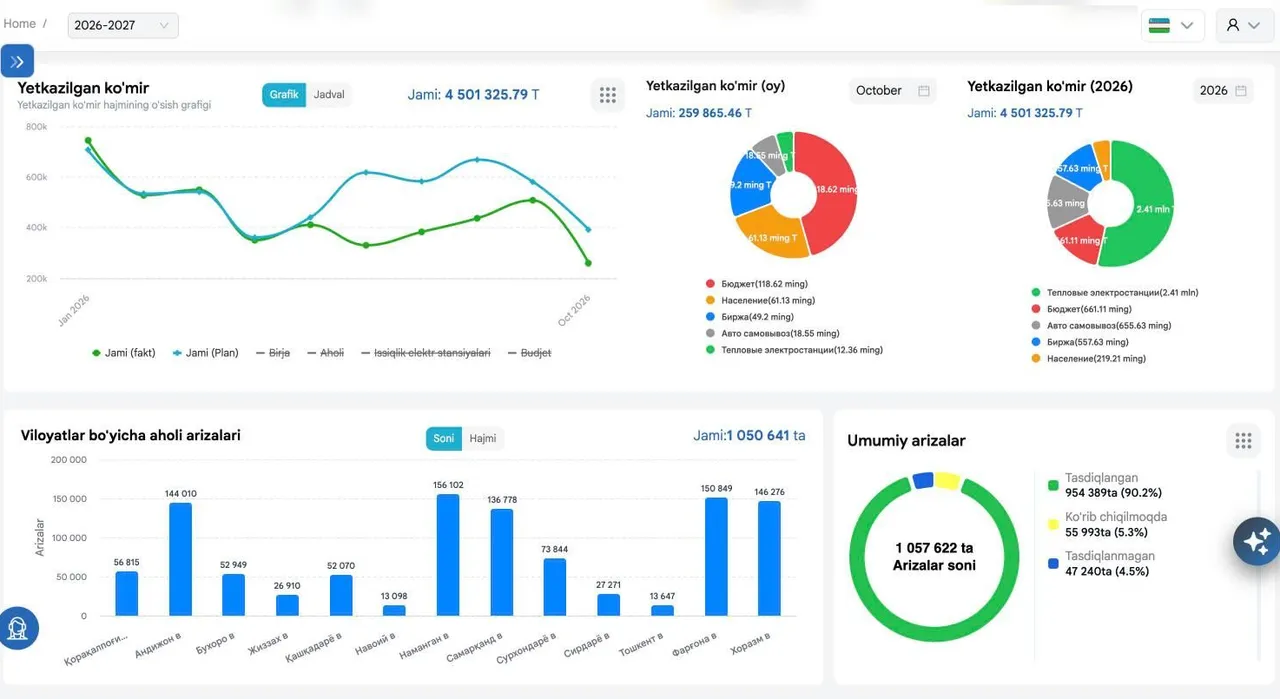Open the round support icon at bottom left
Image resolution: width=1280 pixels, height=699 pixels.
[x=17, y=628]
